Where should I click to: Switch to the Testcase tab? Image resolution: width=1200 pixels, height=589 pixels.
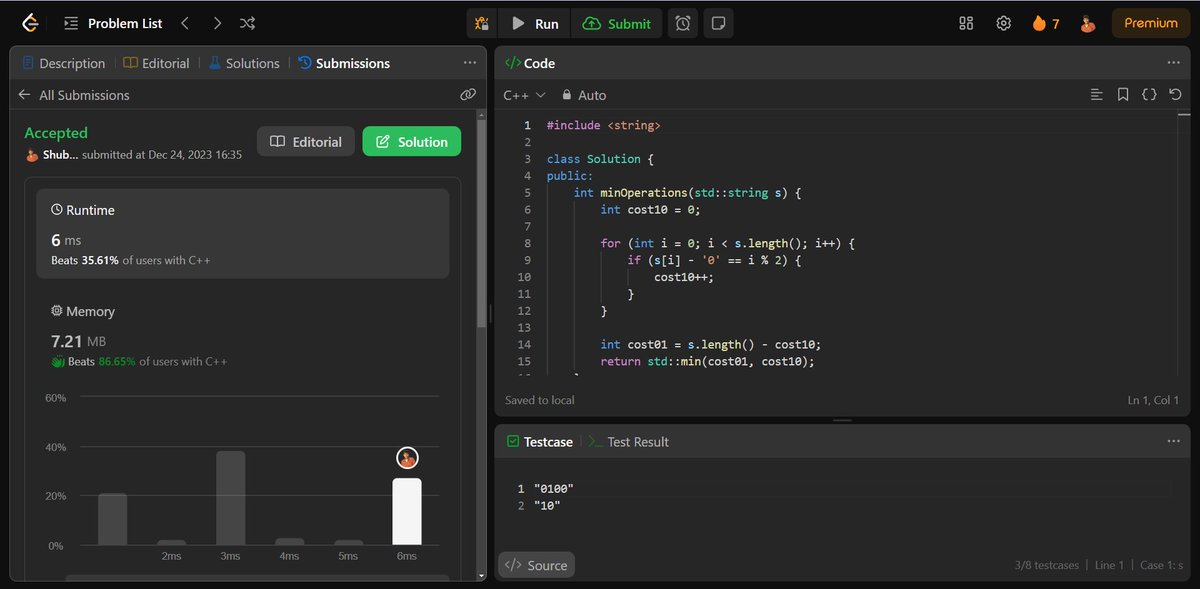[x=538, y=441]
